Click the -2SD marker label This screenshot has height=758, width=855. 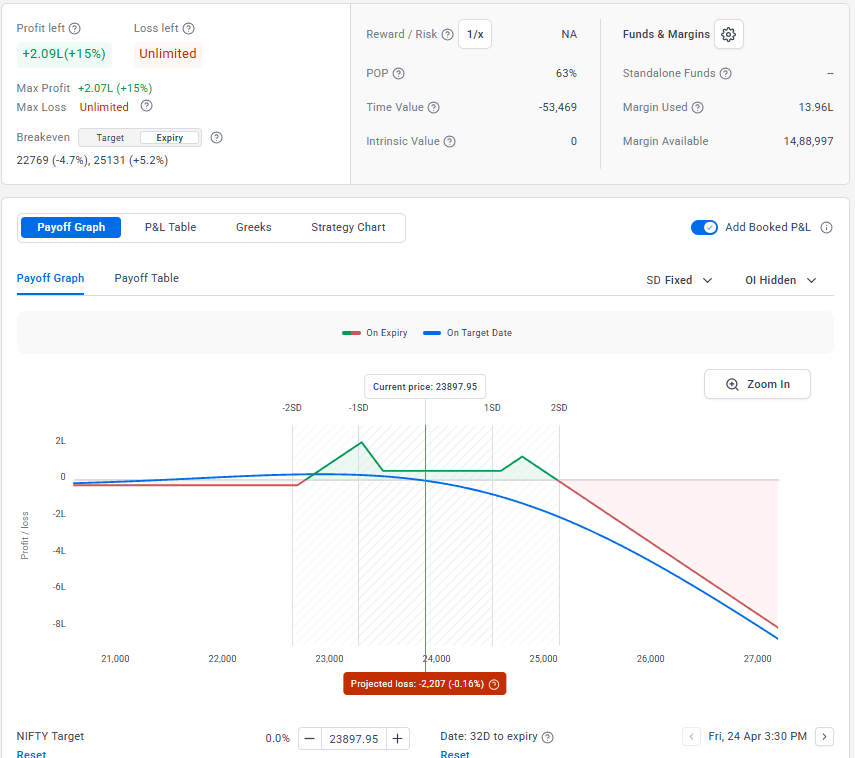pos(292,408)
